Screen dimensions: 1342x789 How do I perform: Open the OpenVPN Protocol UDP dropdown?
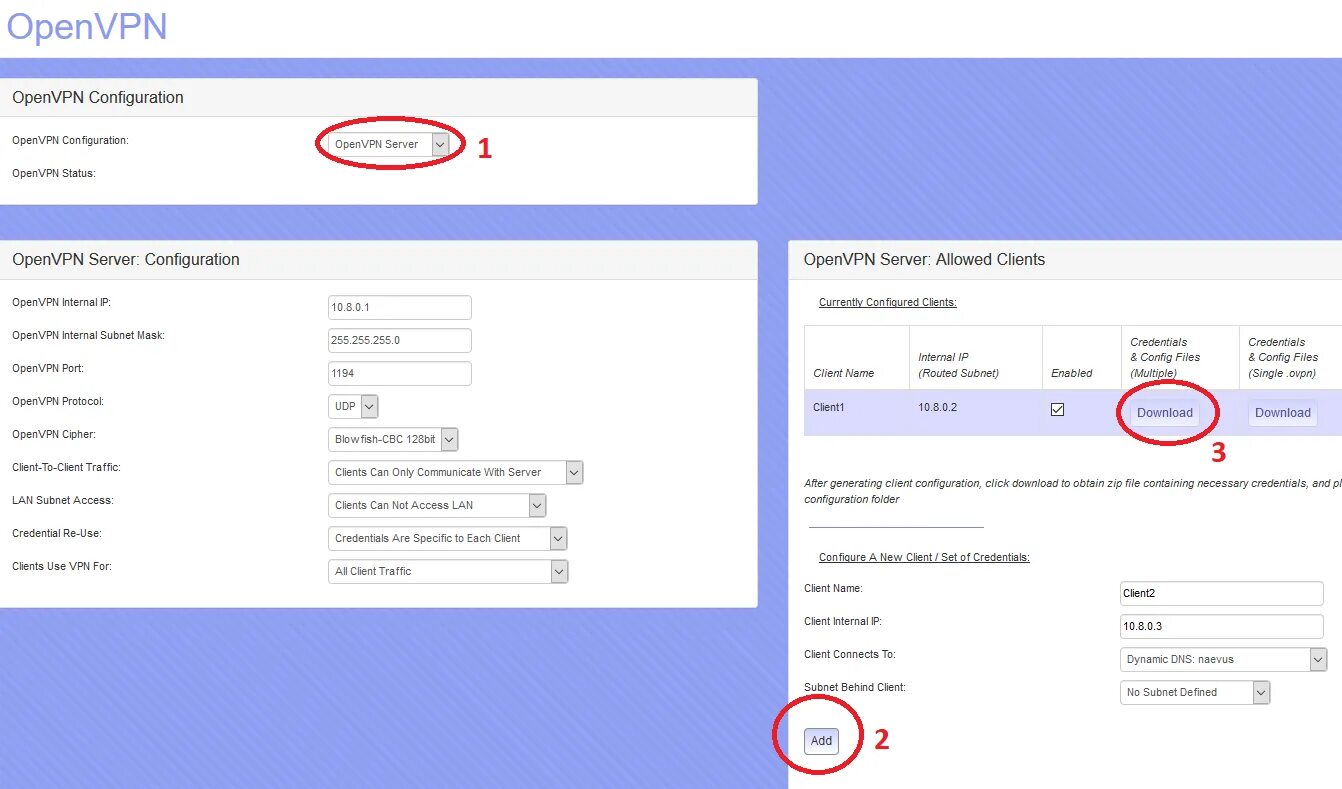coord(353,406)
